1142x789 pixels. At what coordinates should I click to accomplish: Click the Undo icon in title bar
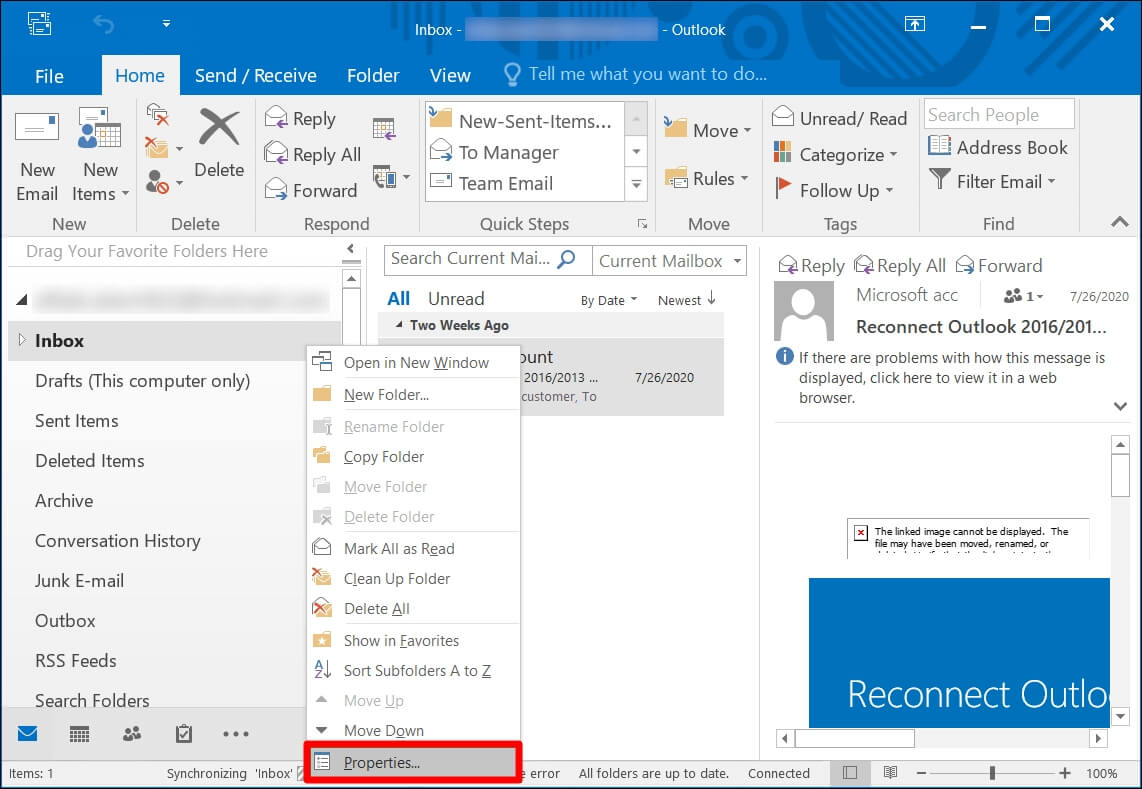pos(104,25)
